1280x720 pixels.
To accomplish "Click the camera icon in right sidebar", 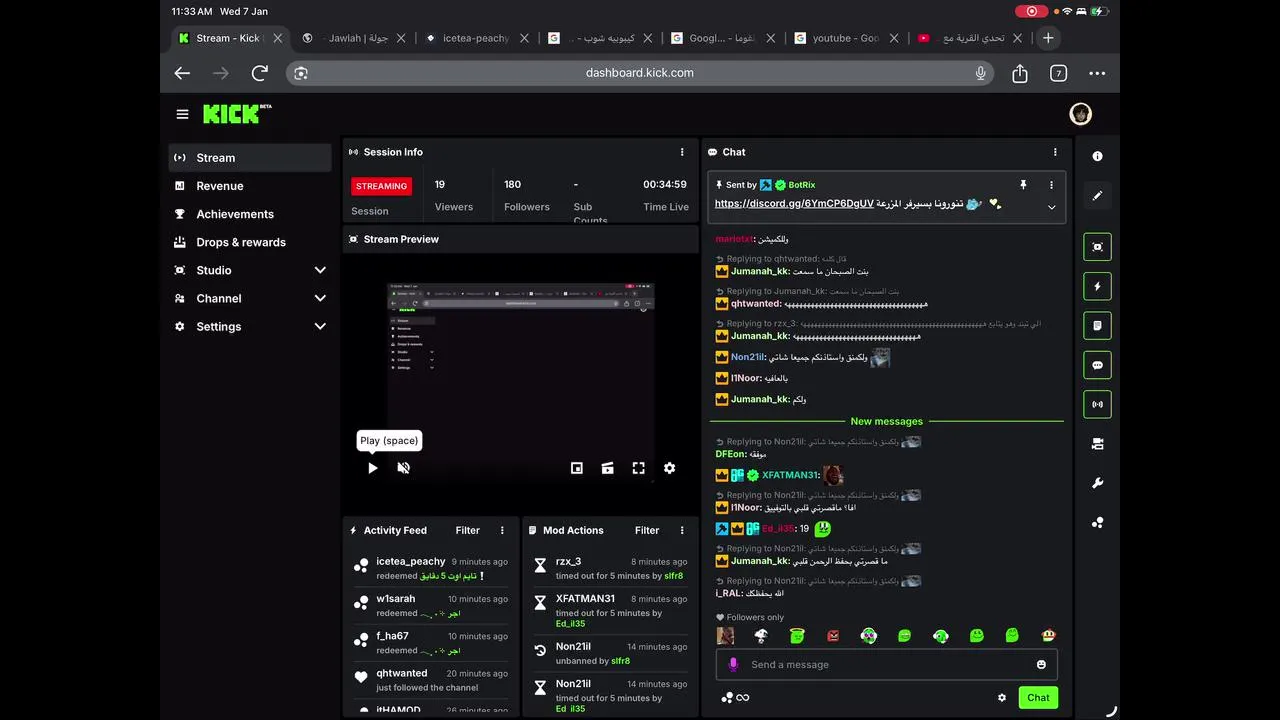I will tap(1097, 444).
